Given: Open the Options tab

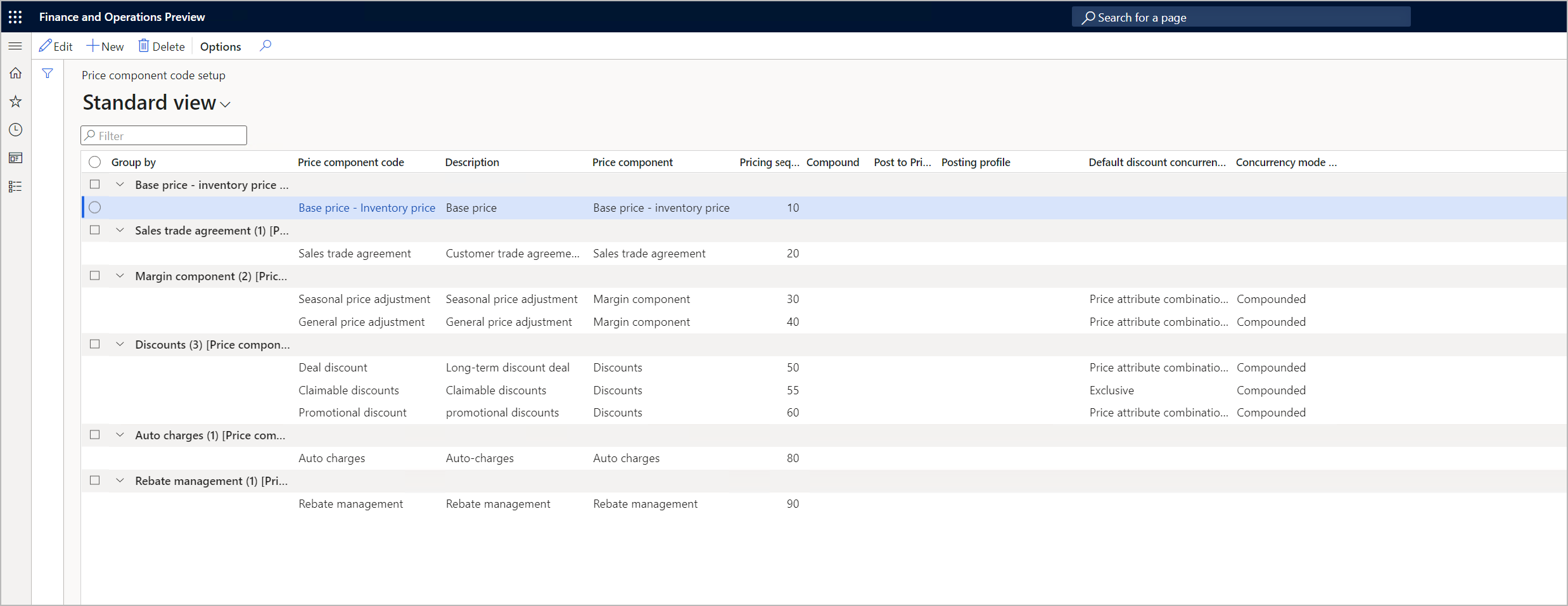Looking at the screenshot, I should click(220, 46).
